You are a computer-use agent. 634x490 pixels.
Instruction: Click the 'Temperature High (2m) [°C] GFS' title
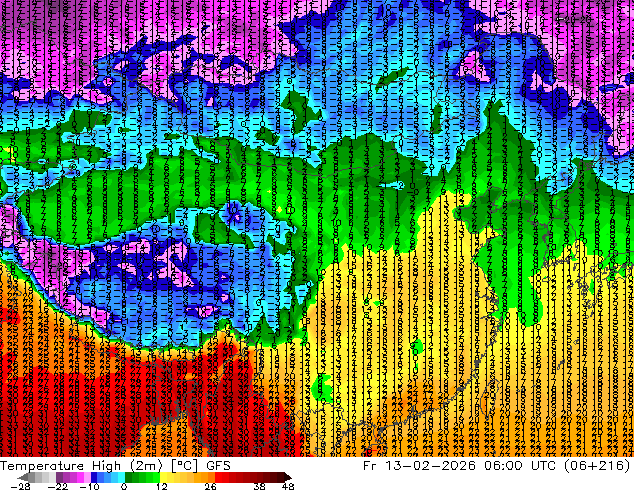point(115,465)
